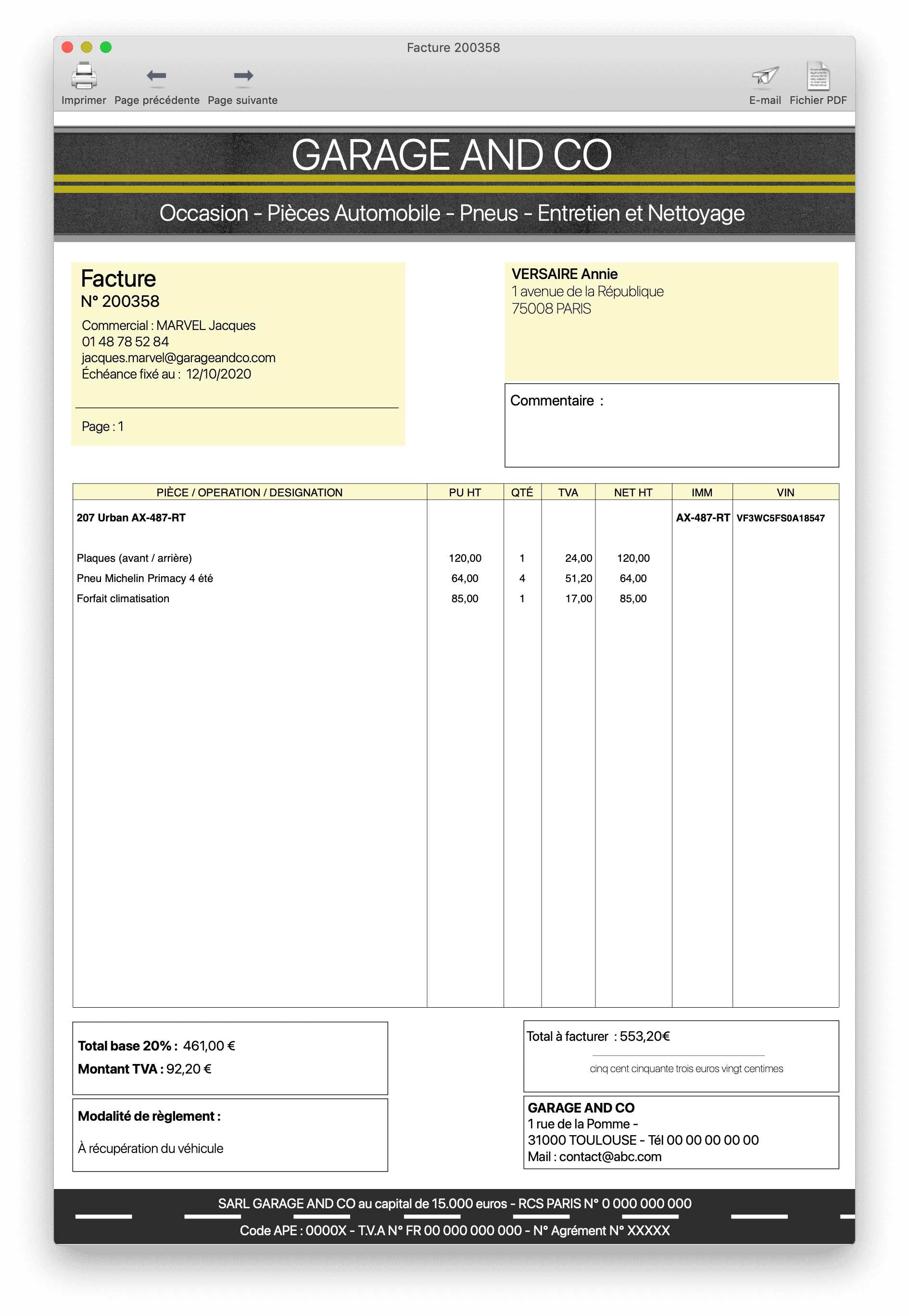Click due date 12/10/2020

pos(219,374)
